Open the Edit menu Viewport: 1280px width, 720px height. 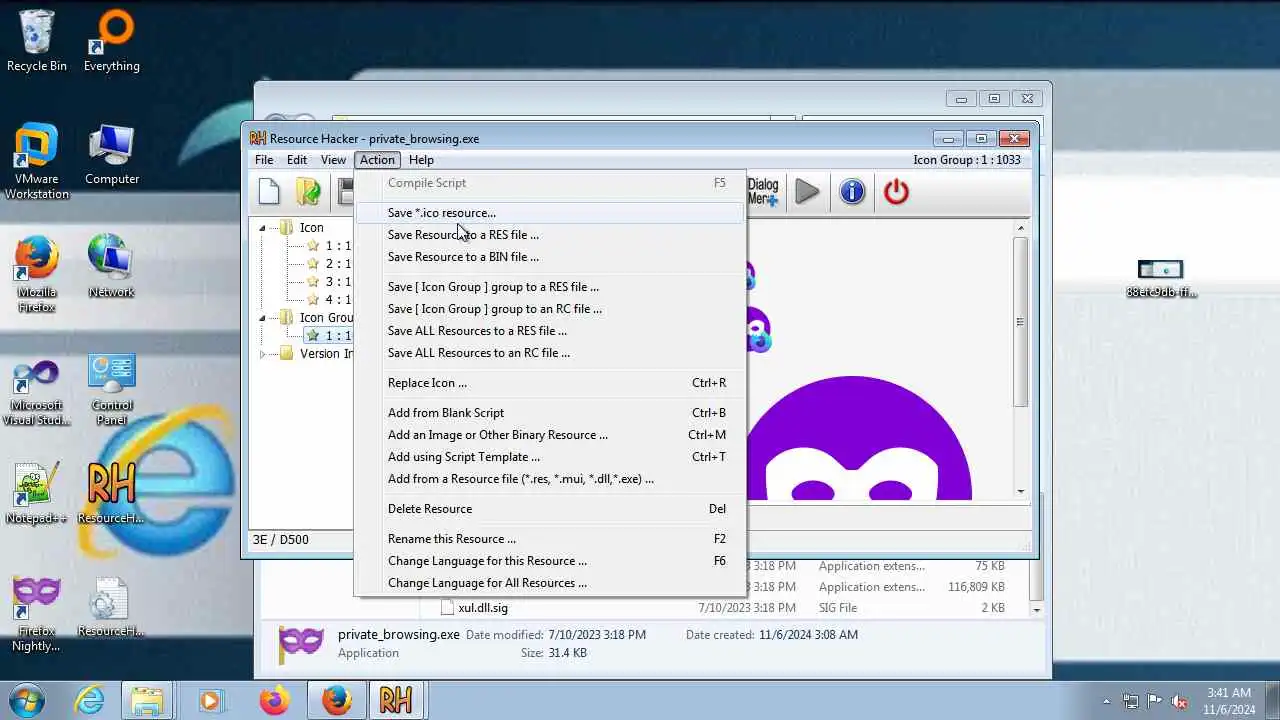(297, 160)
